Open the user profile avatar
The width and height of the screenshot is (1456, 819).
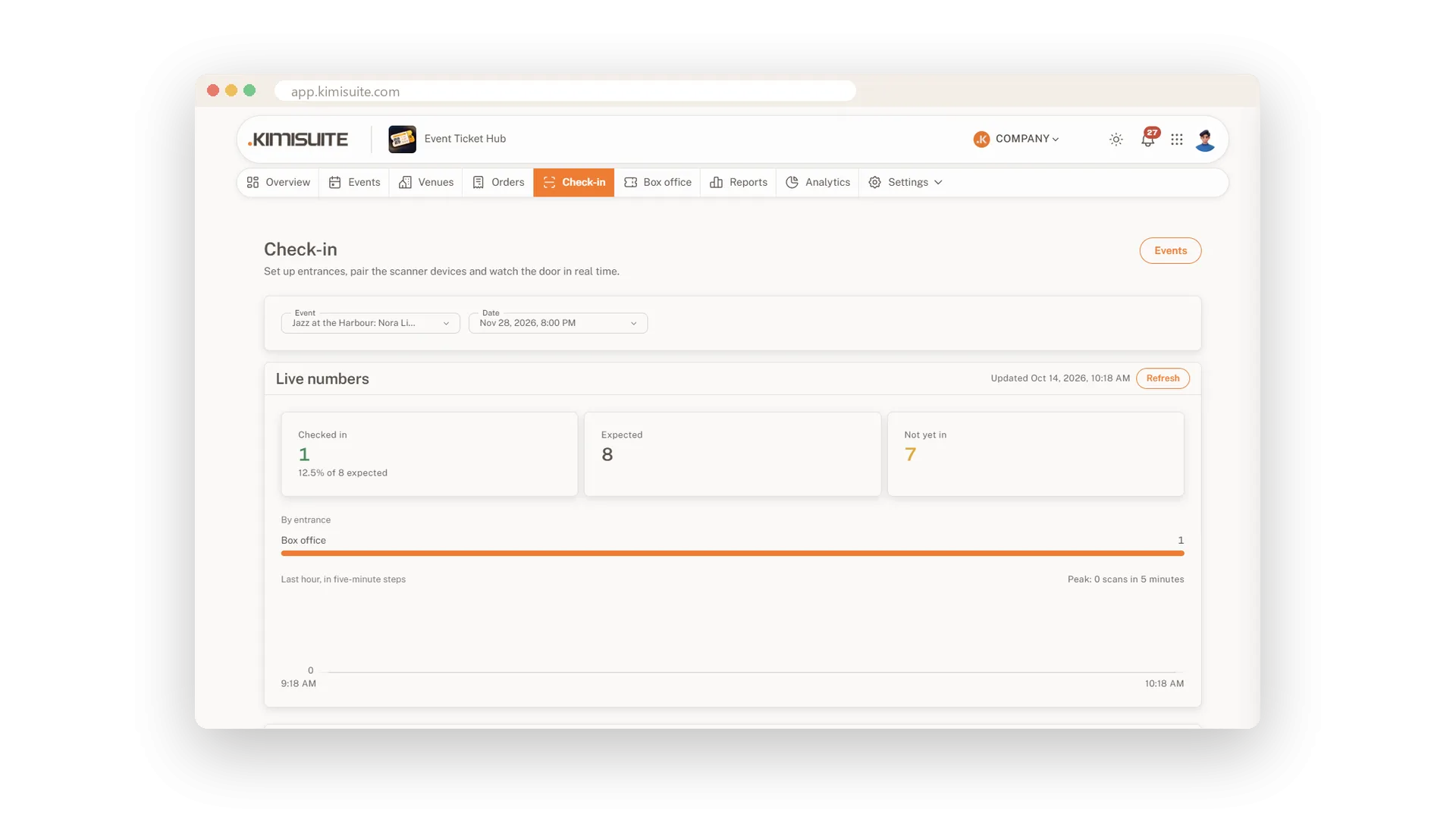(x=1205, y=140)
